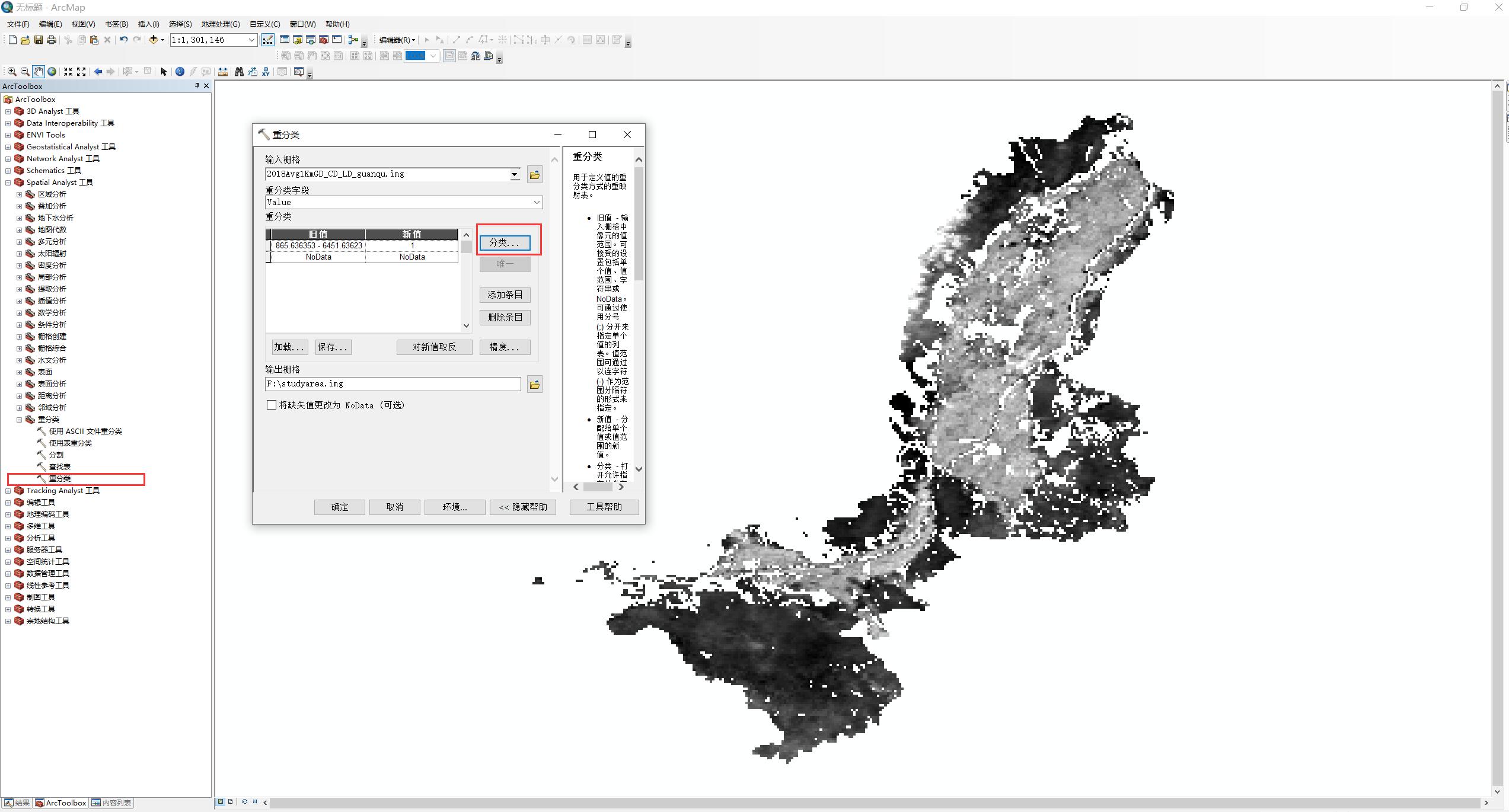Click the 分类... button
This screenshot has width=1509, height=812.
pyautogui.click(x=505, y=242)
